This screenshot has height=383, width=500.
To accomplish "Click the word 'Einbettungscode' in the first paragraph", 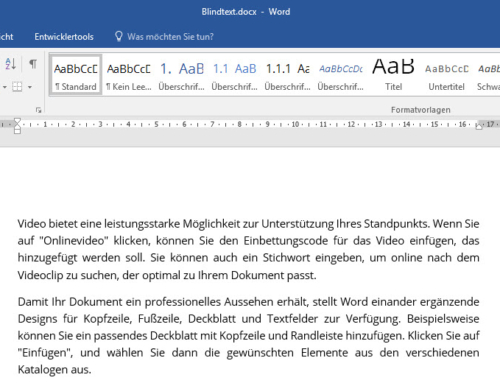I will [285, 241].
